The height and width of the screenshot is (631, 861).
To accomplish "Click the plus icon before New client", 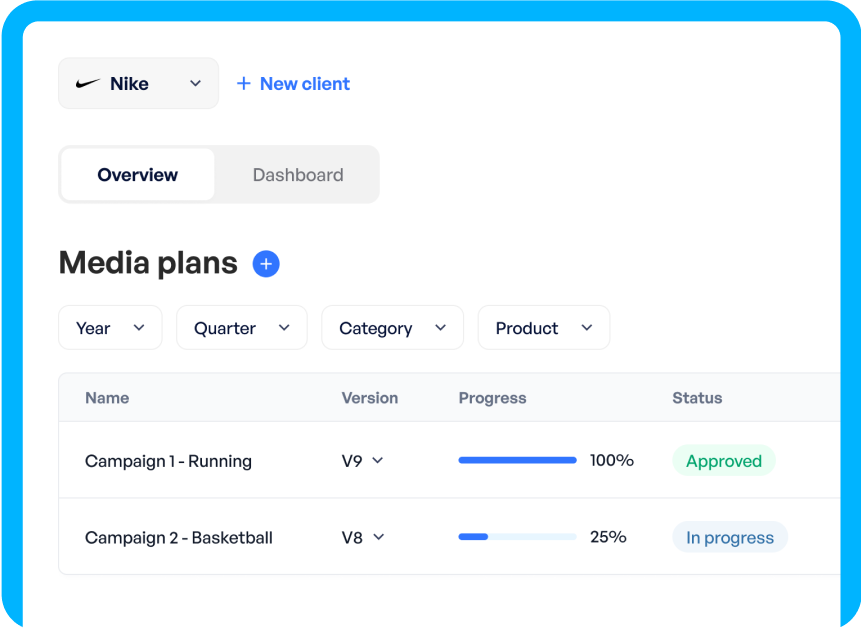I will 243,84.
